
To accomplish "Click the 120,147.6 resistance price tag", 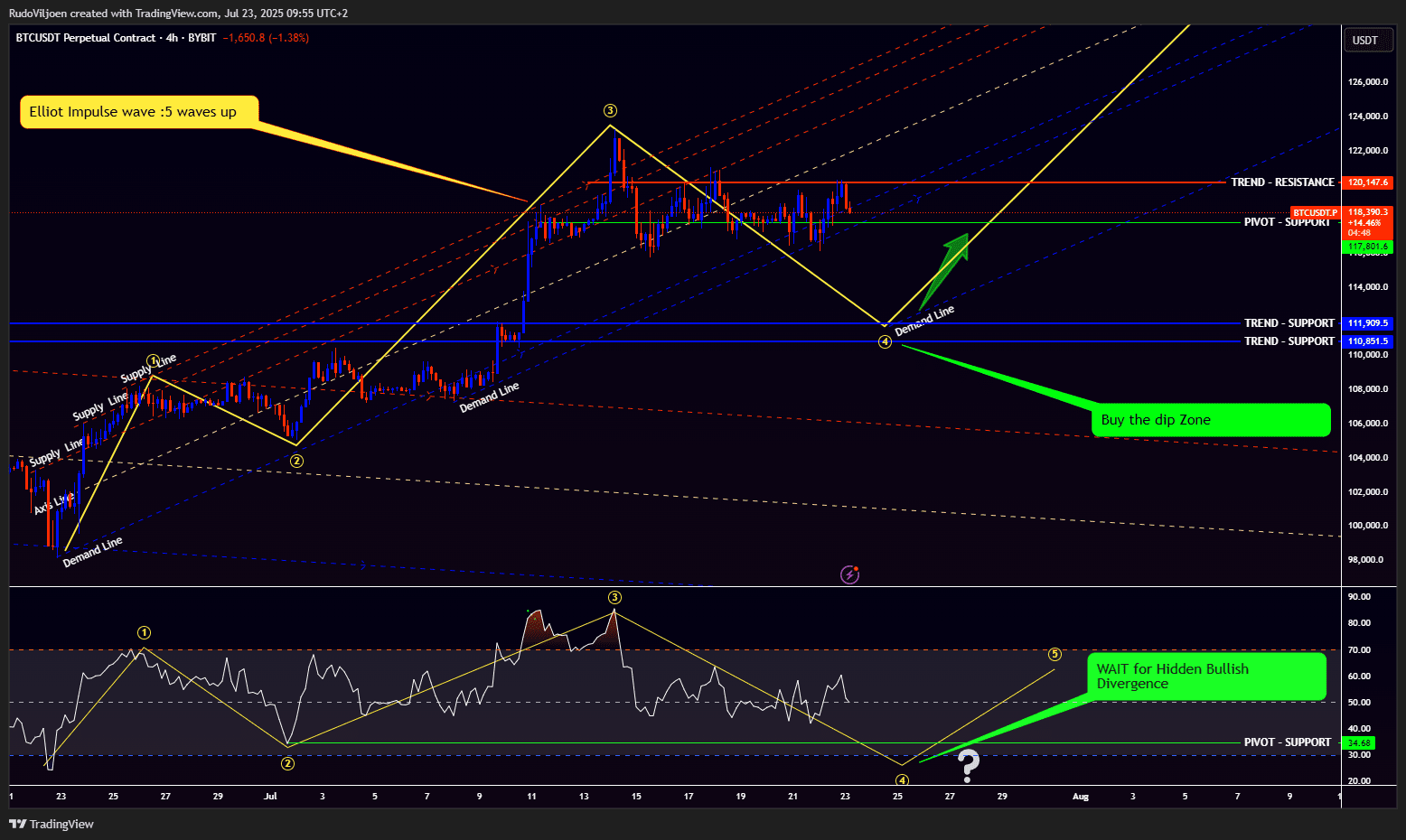I will tap(1367, 182).
